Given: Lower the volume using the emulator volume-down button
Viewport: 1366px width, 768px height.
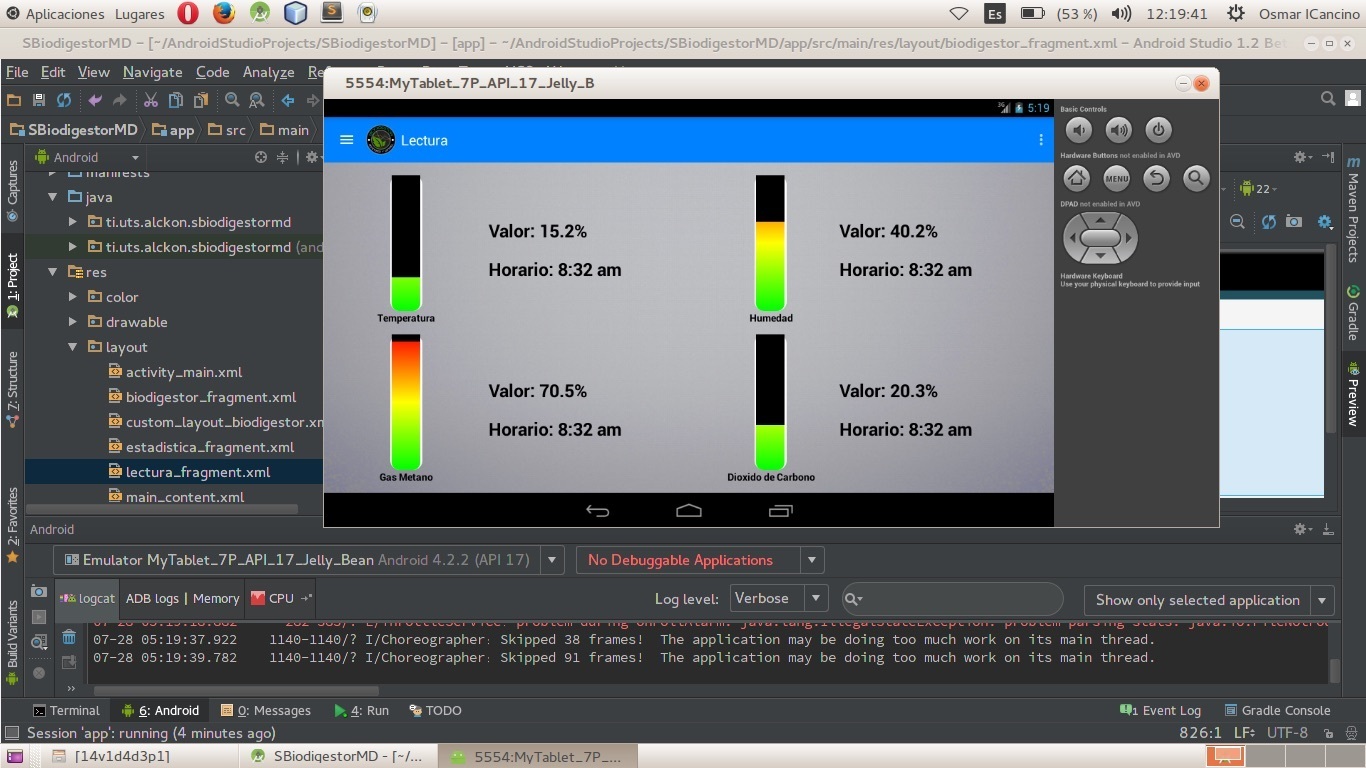Looking at the screenshot, I should point(1079,129).
